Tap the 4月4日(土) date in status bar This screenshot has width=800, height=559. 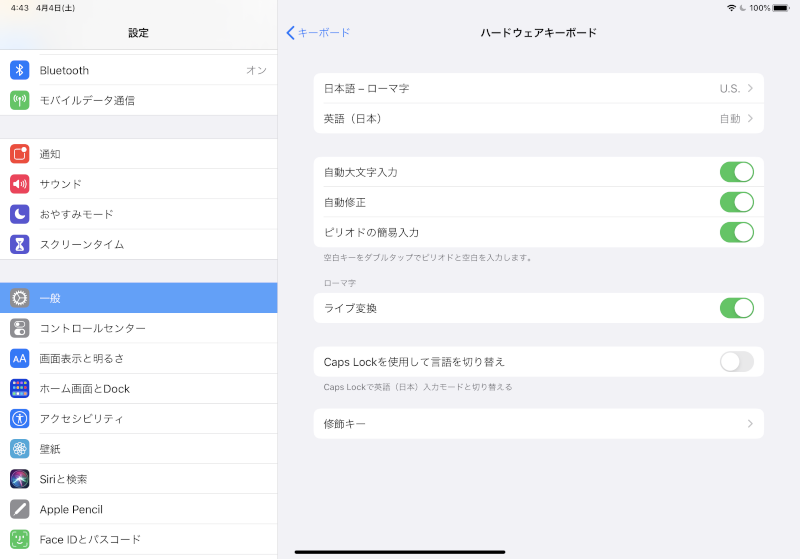click(55, 8)
